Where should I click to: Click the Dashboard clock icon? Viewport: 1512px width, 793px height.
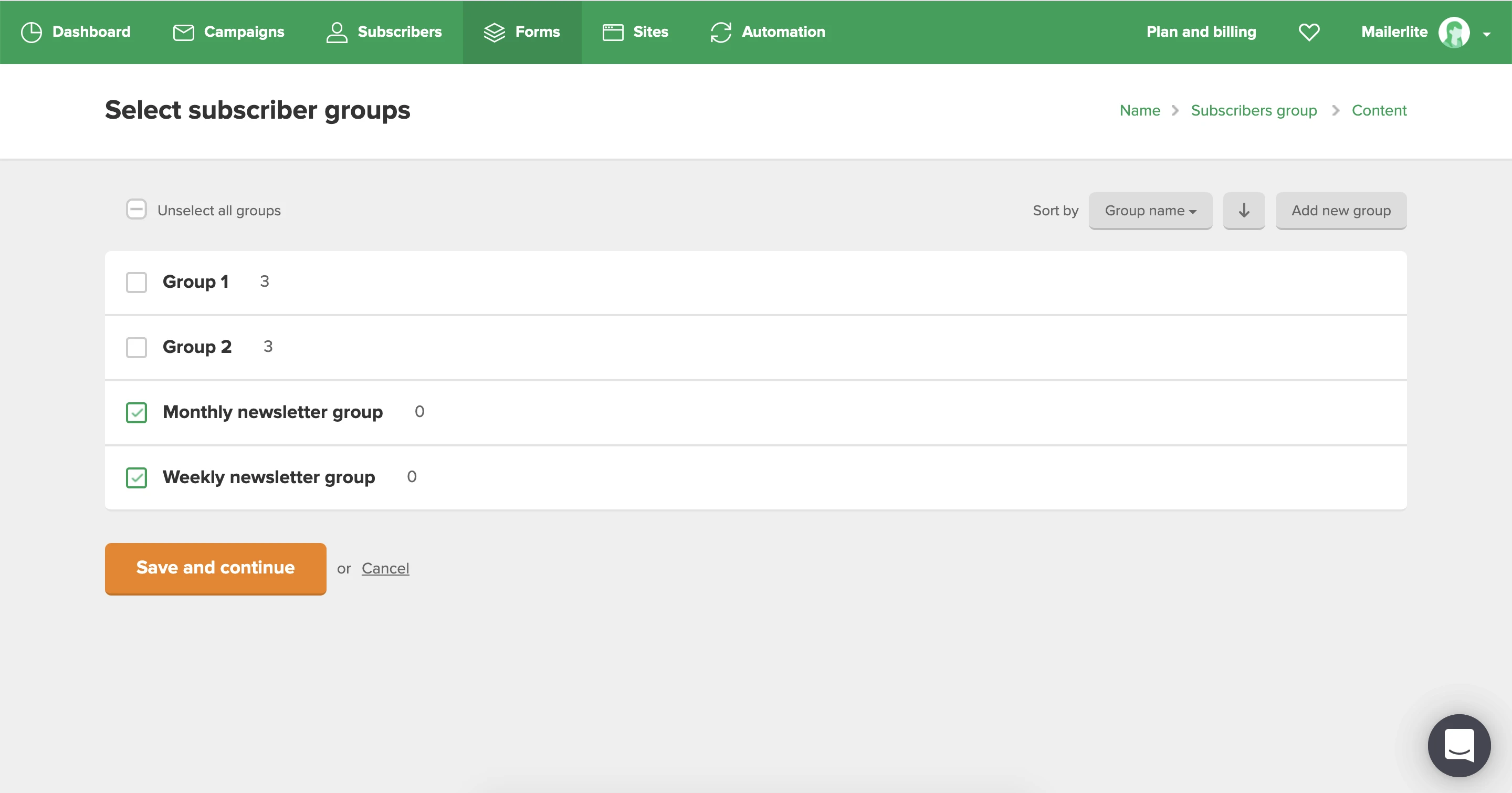click(31, 32)
